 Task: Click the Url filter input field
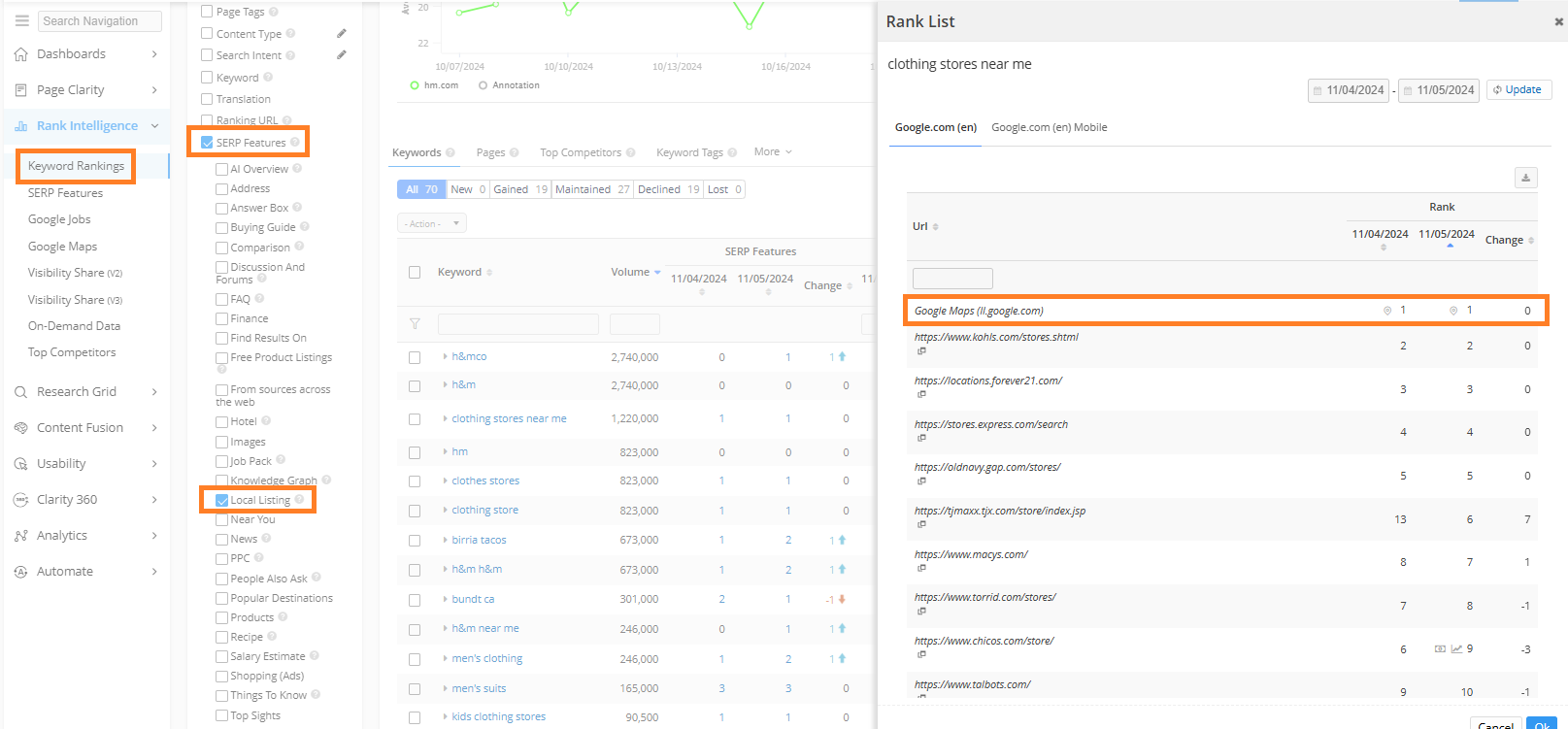pyautogui.click(x=951, y=279)
